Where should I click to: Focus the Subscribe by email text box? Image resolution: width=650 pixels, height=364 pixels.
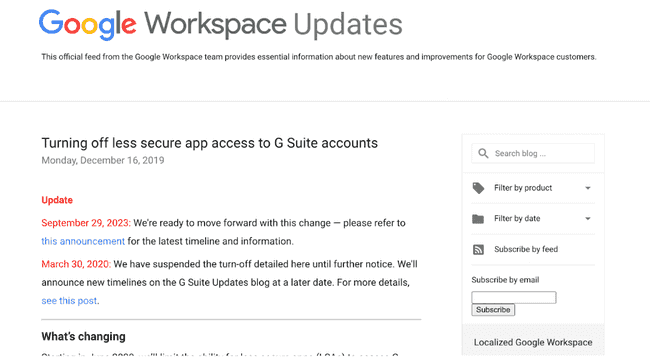point(514,297)
